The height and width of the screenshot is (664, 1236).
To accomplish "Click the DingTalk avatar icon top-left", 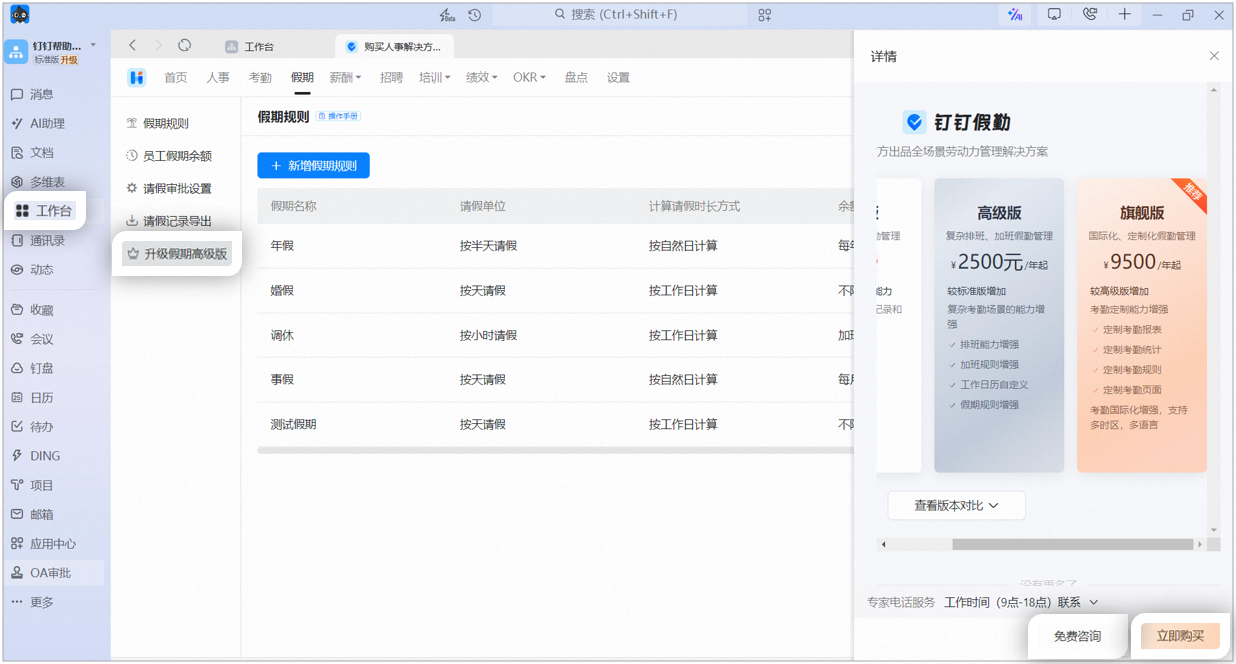I will 20,14.
